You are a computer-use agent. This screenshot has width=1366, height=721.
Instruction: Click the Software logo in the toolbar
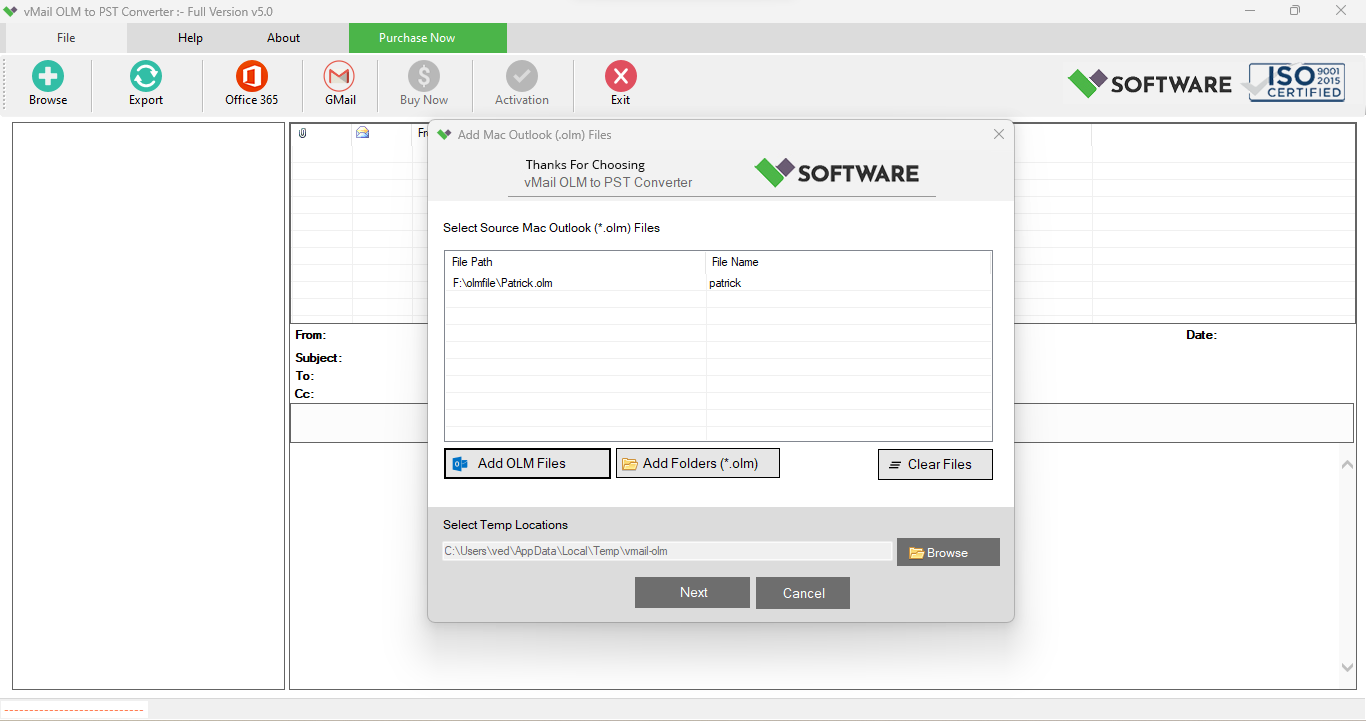[x=1150, y=83]
